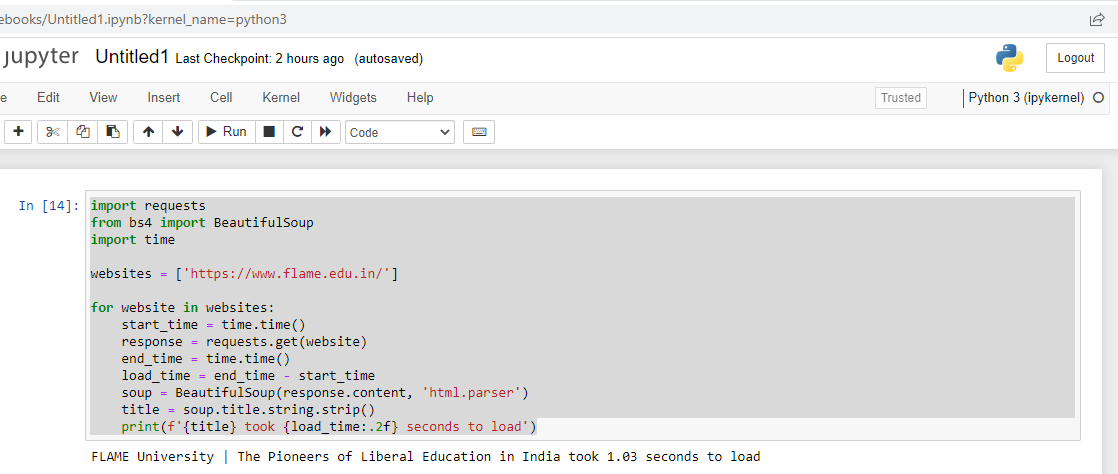Open the Kernel menu
The height and width of the screenshot is (474, 1118).
[x=281, y=97]
